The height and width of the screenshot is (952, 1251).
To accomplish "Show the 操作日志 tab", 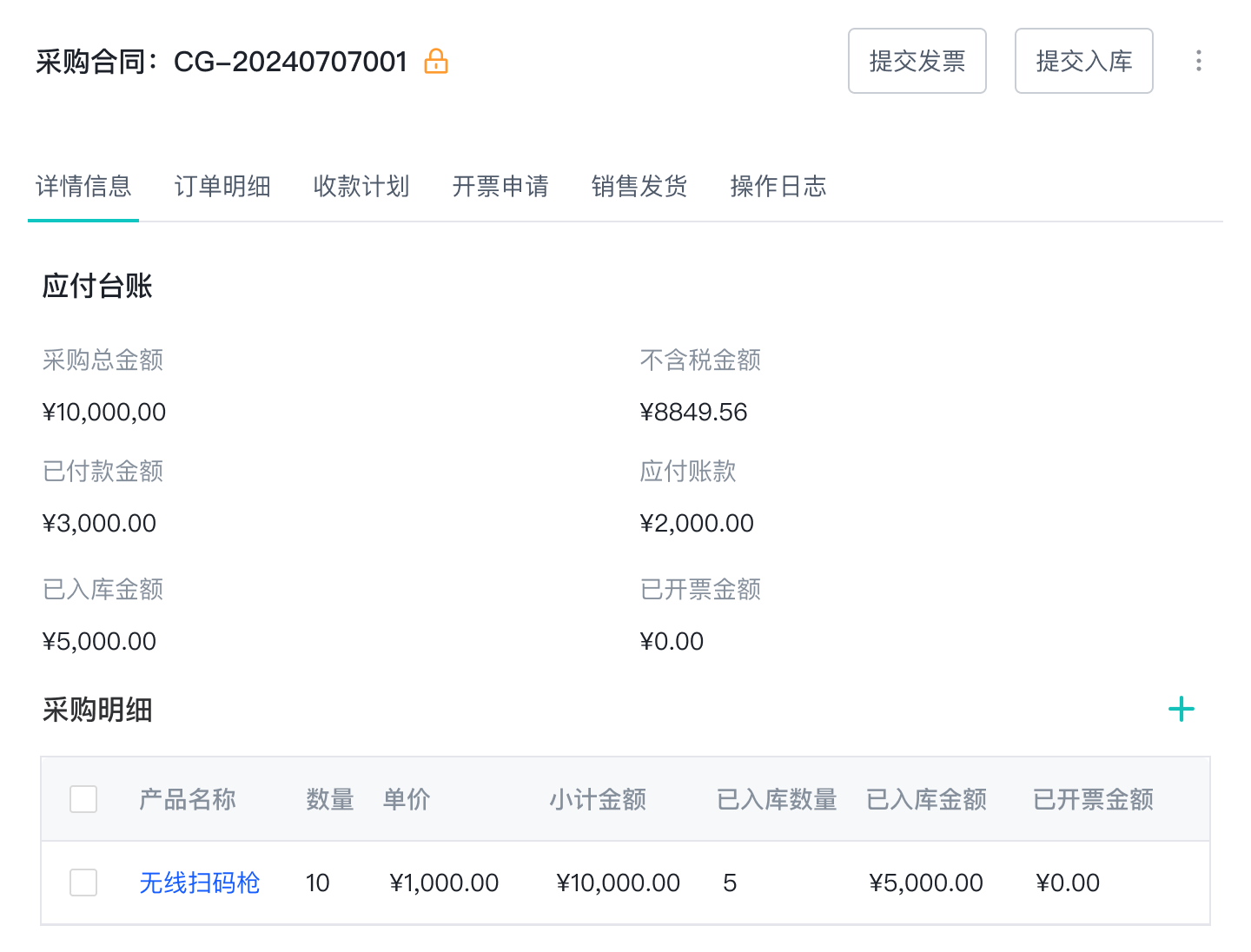I will [x=778, y=186].
